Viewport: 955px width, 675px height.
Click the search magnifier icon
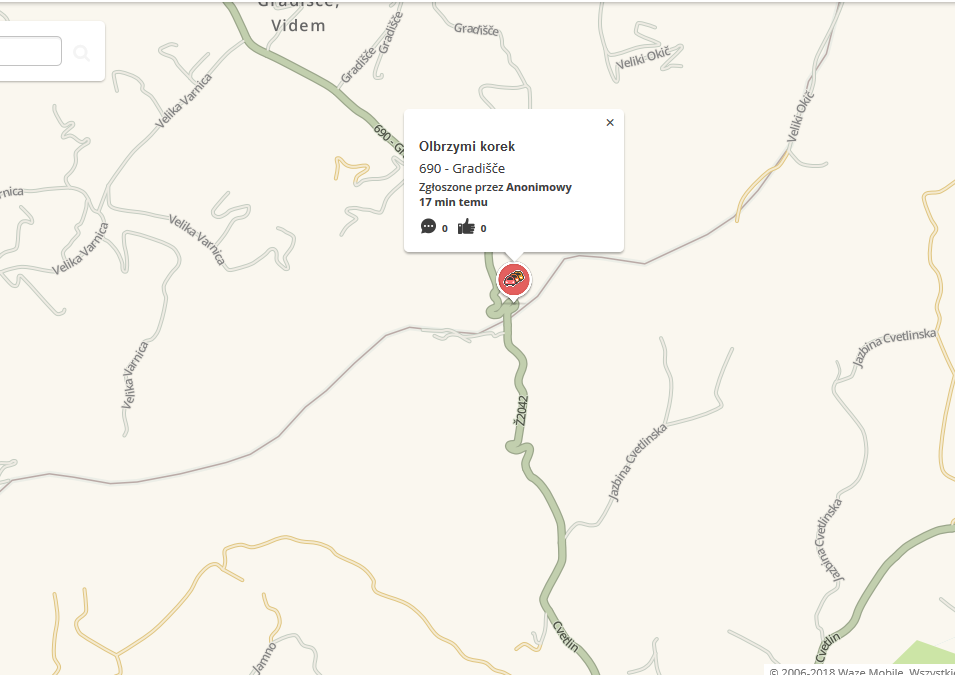(x=82, y=53)
